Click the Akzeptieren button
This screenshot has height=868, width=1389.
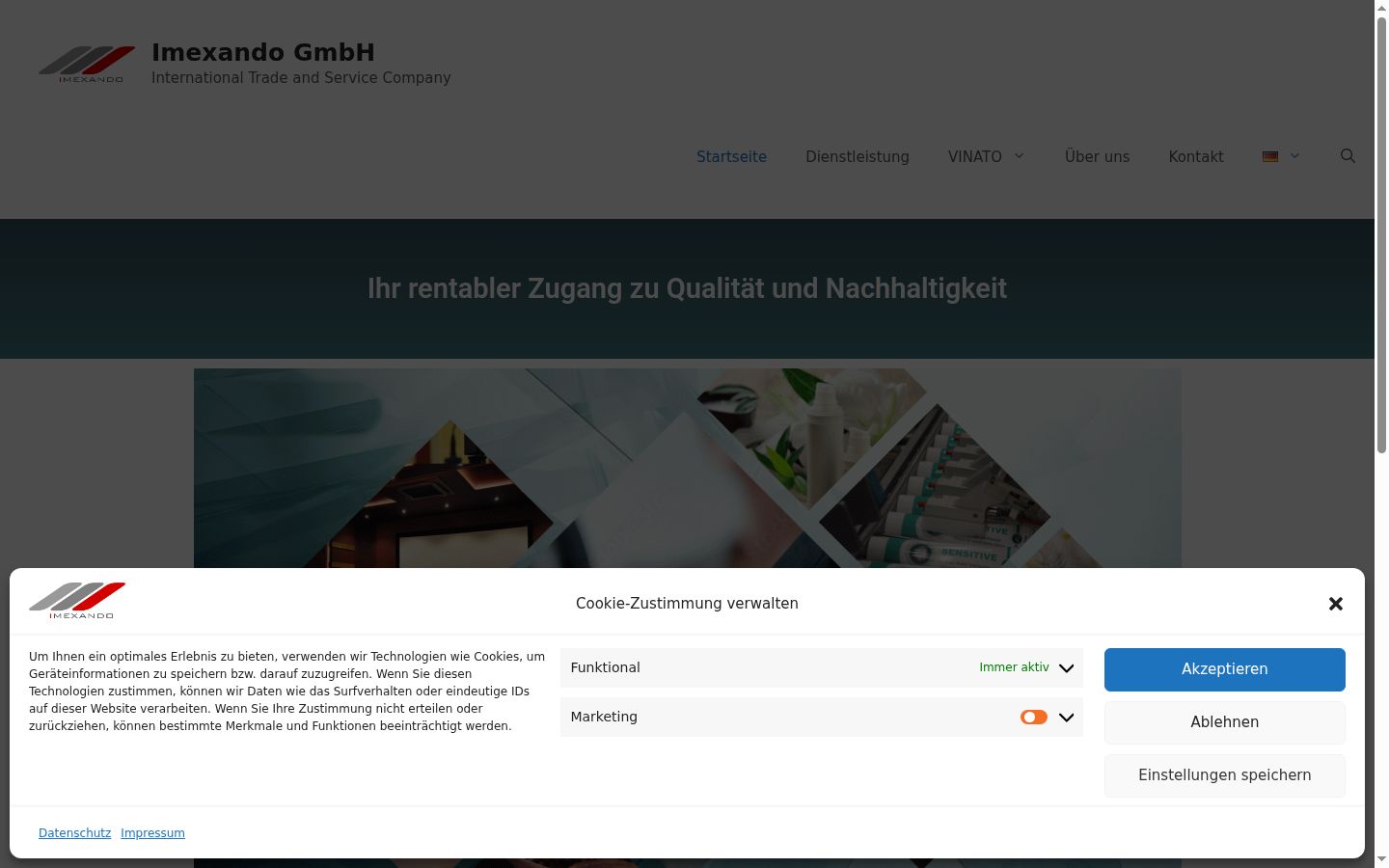(1225, 669)
